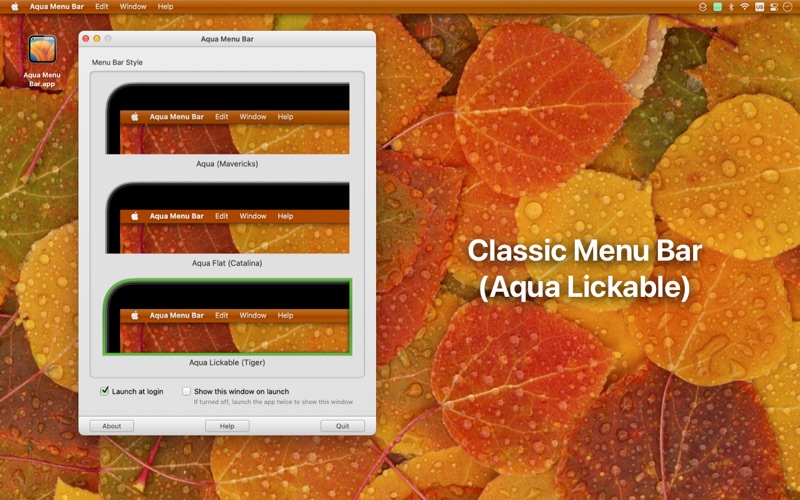Screen dimensions: 800x500
Task: Minimize the Aqua Menu Bar window
Action: [96, 39]
